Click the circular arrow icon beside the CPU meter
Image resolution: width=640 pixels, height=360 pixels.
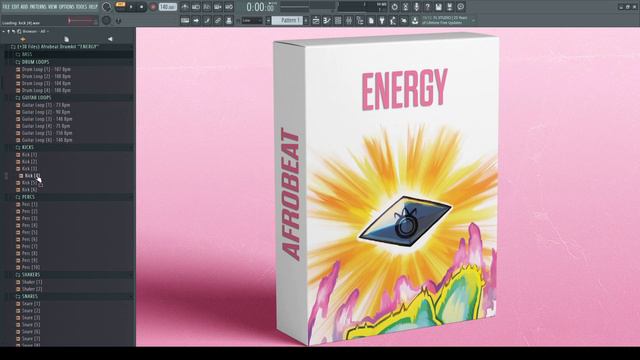click(394, 7)
